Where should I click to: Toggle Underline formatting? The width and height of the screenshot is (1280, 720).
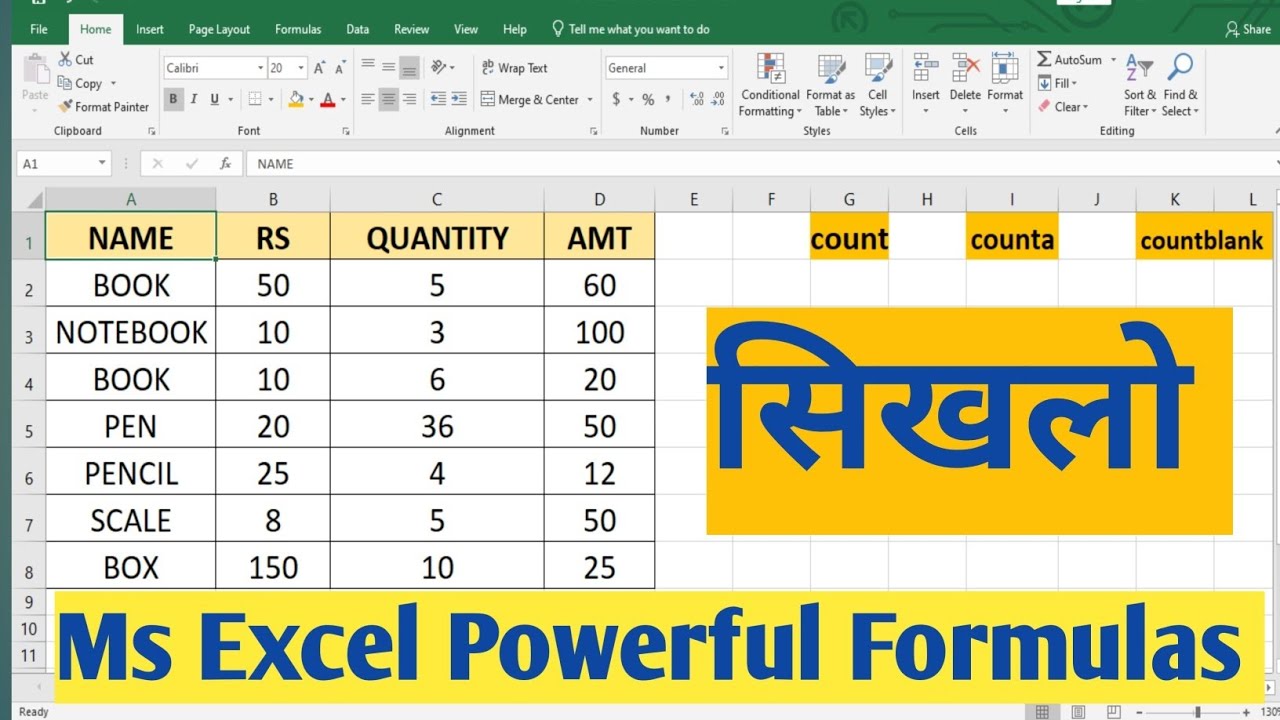tap(213, 99)
